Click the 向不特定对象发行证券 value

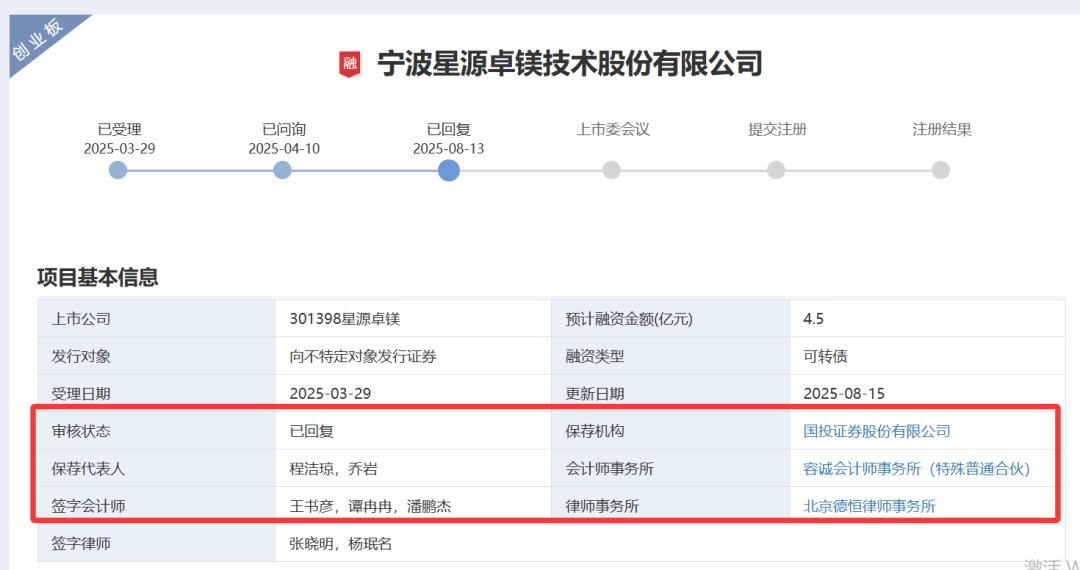(x=363, y=357)
